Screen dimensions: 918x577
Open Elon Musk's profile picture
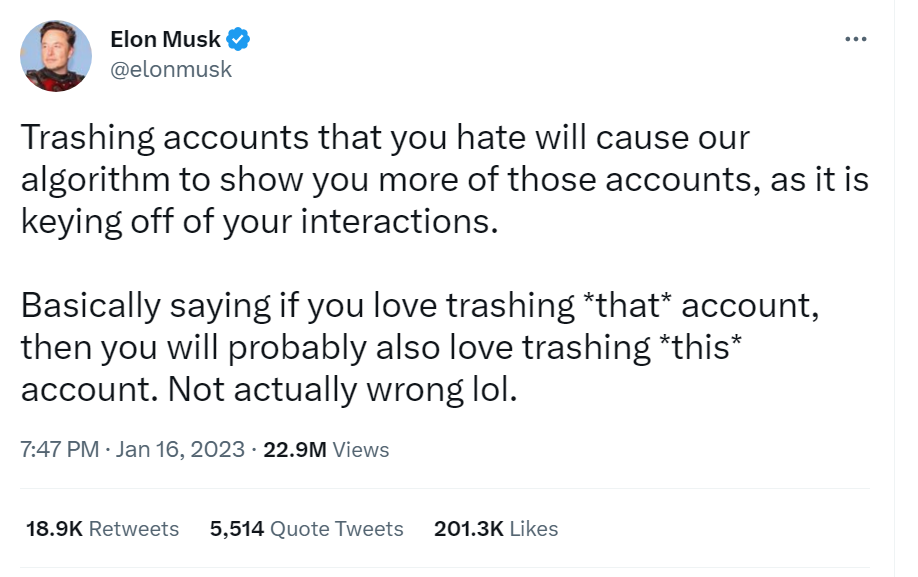tap(55, 56)
